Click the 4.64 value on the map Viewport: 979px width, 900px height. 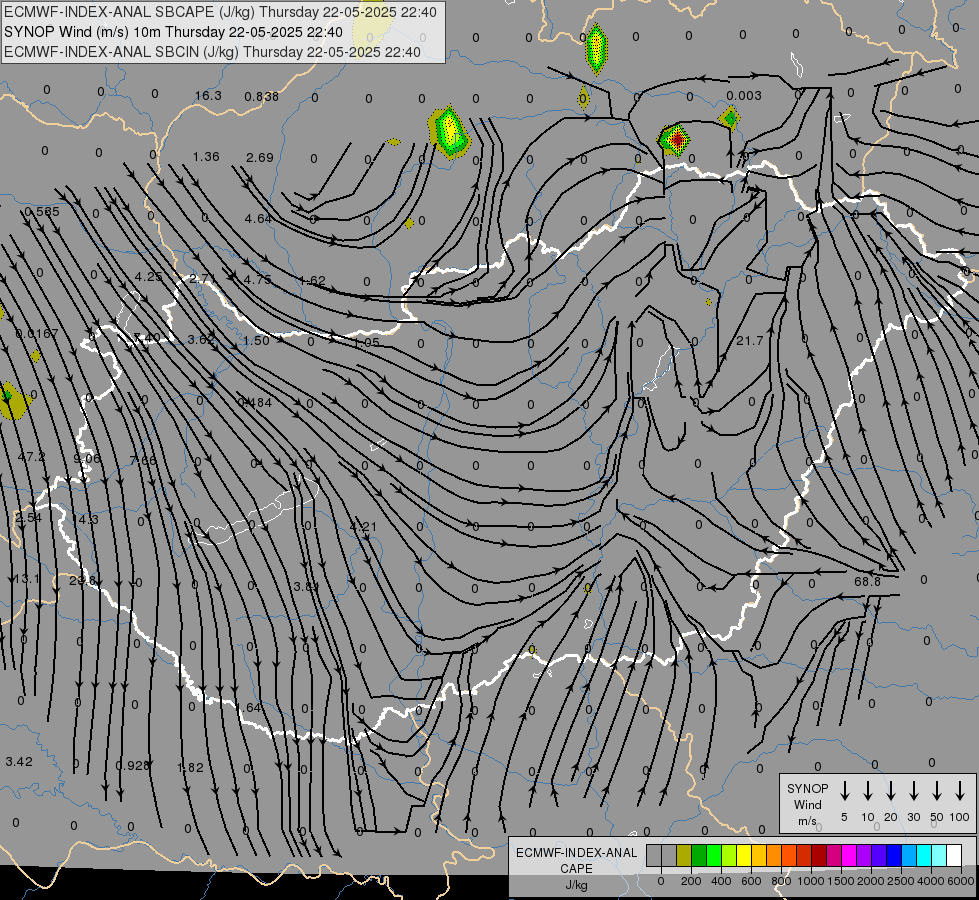pyautogui.click(x=258, y=219)
